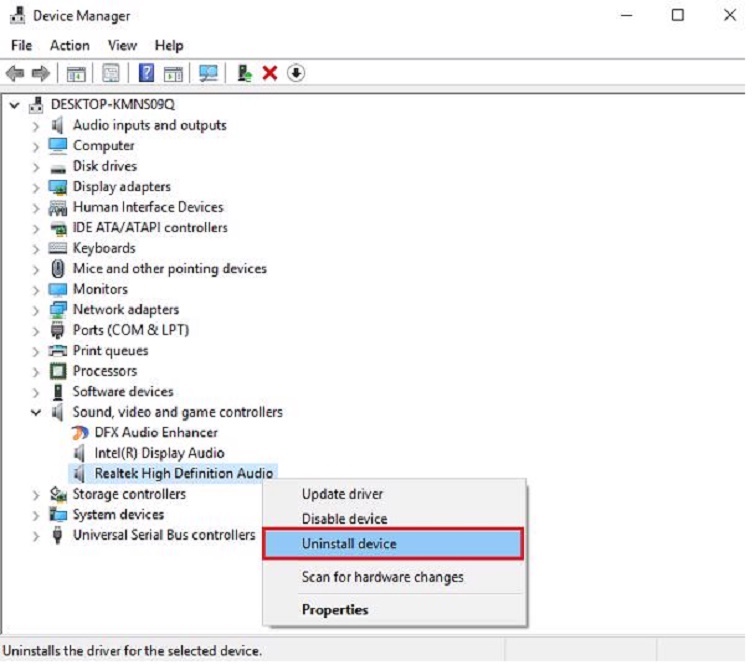Image resolution: width=755 pixels, height=665 pixels.
Task: Choose Scan for hardware changes in context menu
Action: (x=394, y=577)
